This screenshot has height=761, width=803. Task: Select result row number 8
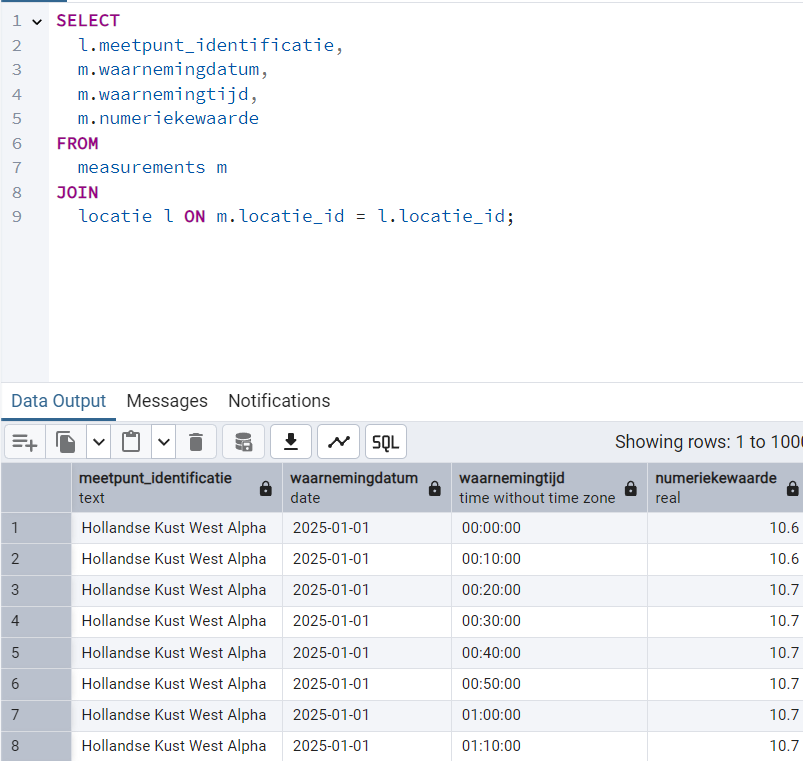[36, 746]
